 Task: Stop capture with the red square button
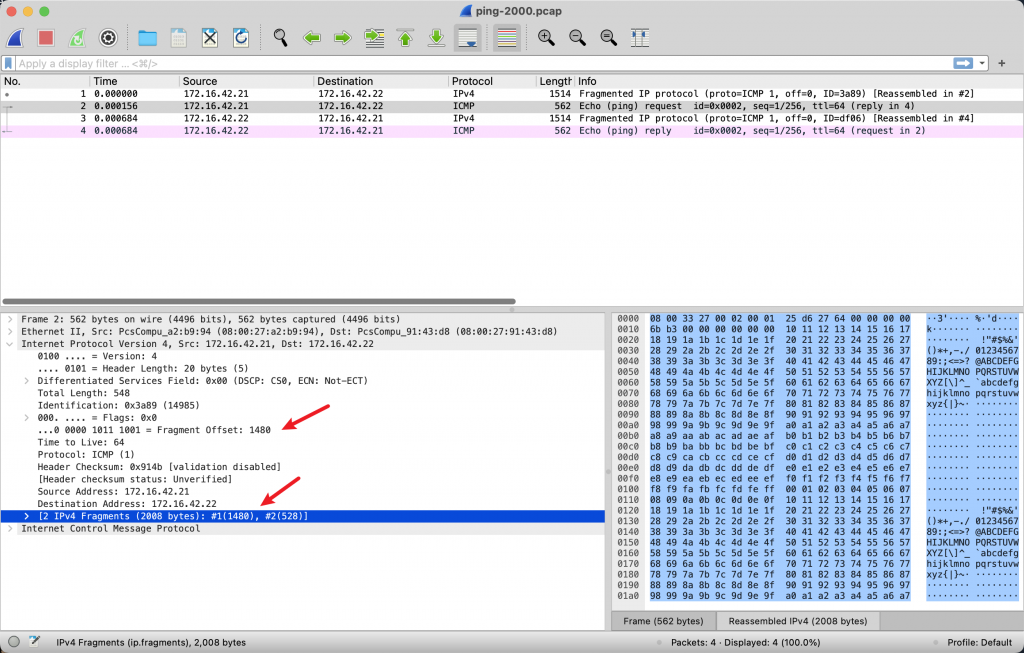[x=46, y=38]
